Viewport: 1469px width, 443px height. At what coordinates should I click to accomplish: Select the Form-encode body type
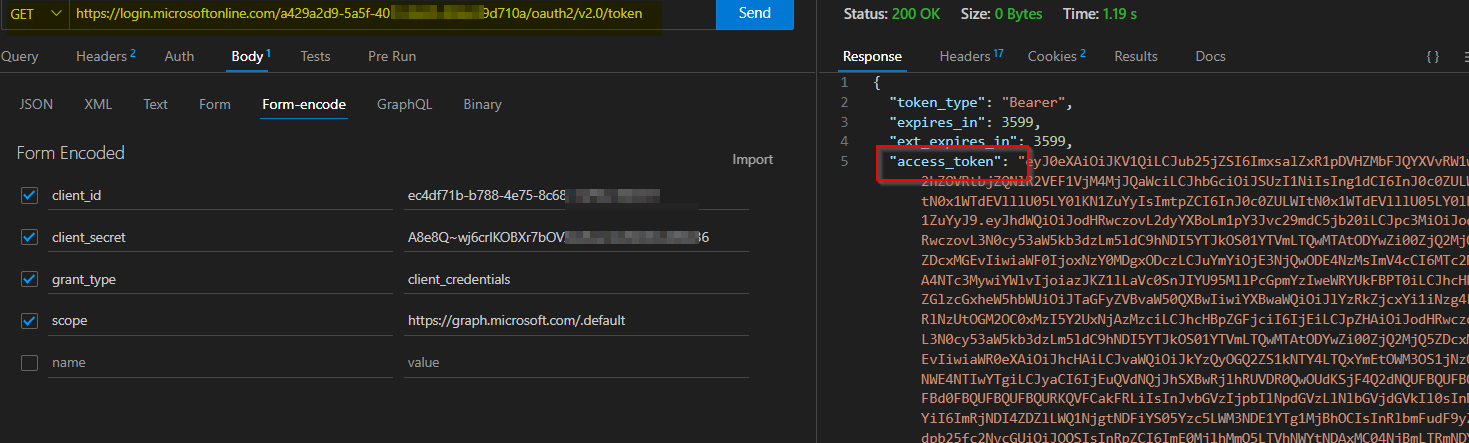tap(304, 104)
